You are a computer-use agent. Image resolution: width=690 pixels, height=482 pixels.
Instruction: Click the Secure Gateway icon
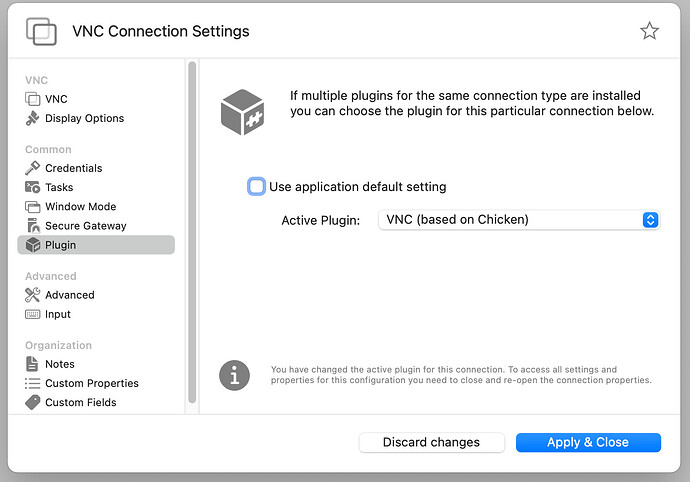pos(32,225)
